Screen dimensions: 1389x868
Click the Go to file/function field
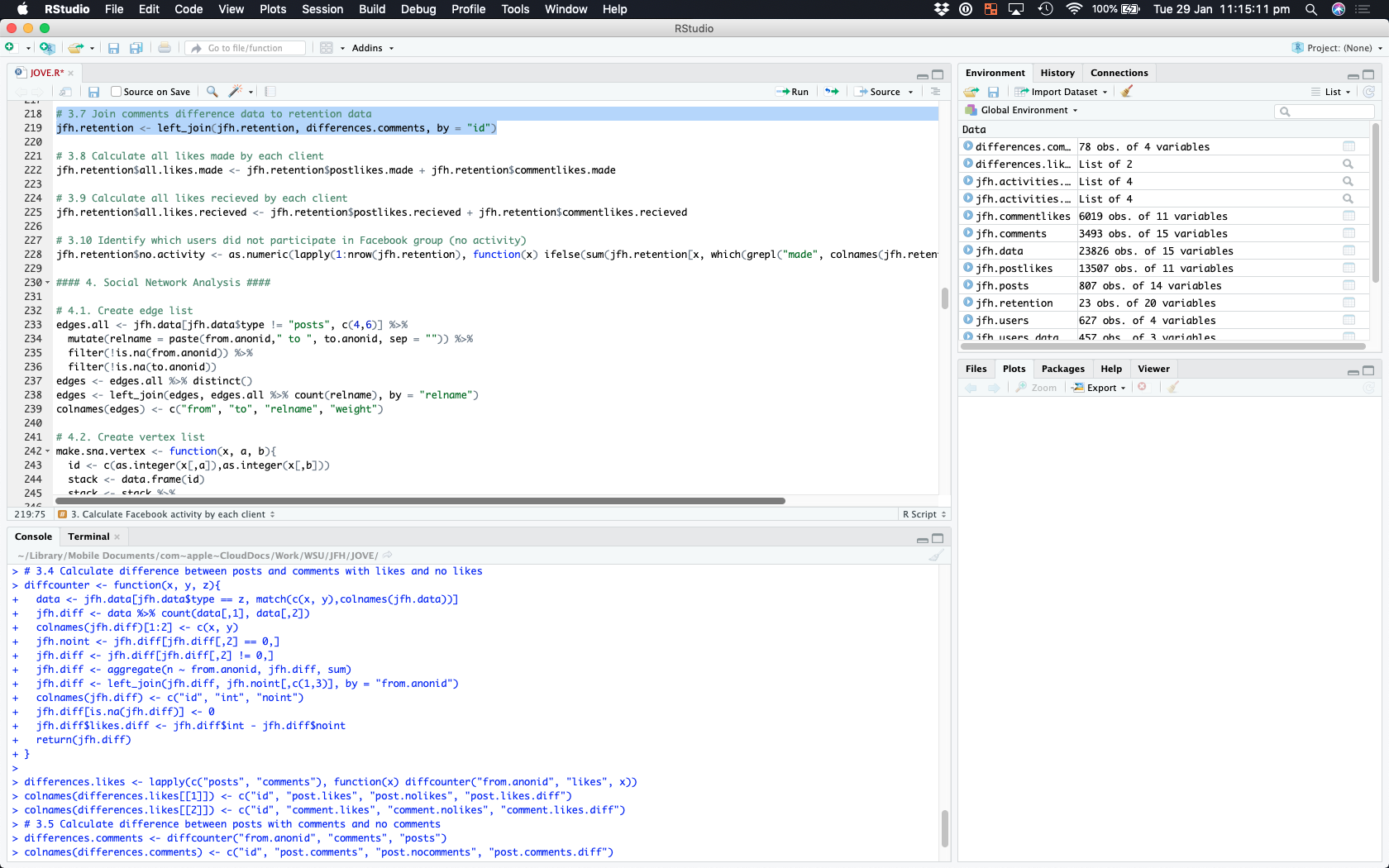click(246, 48)
